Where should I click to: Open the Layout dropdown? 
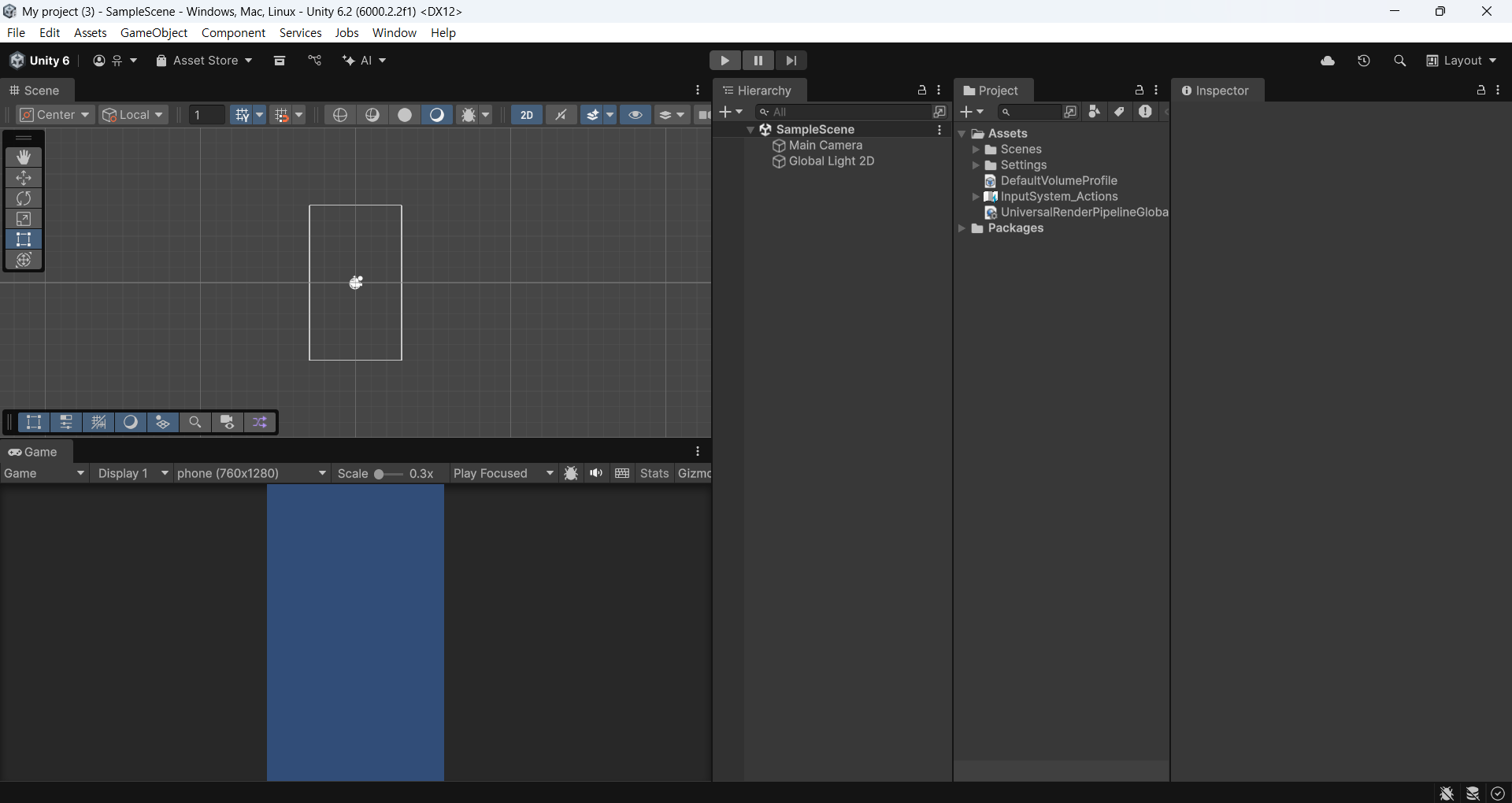pyautogui.click(x=1462, y=61)
